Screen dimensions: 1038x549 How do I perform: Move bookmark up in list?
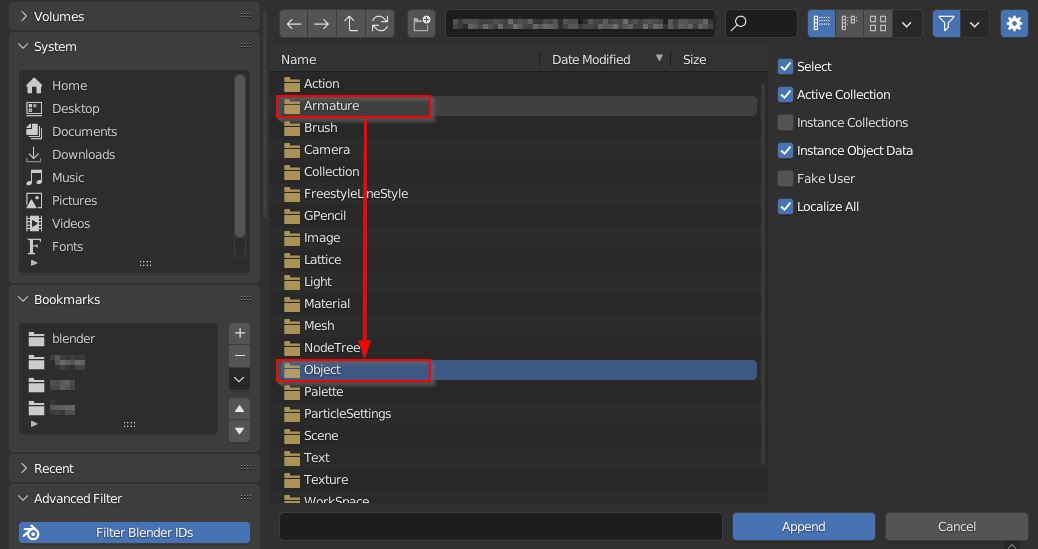click(x=240, y=409)
